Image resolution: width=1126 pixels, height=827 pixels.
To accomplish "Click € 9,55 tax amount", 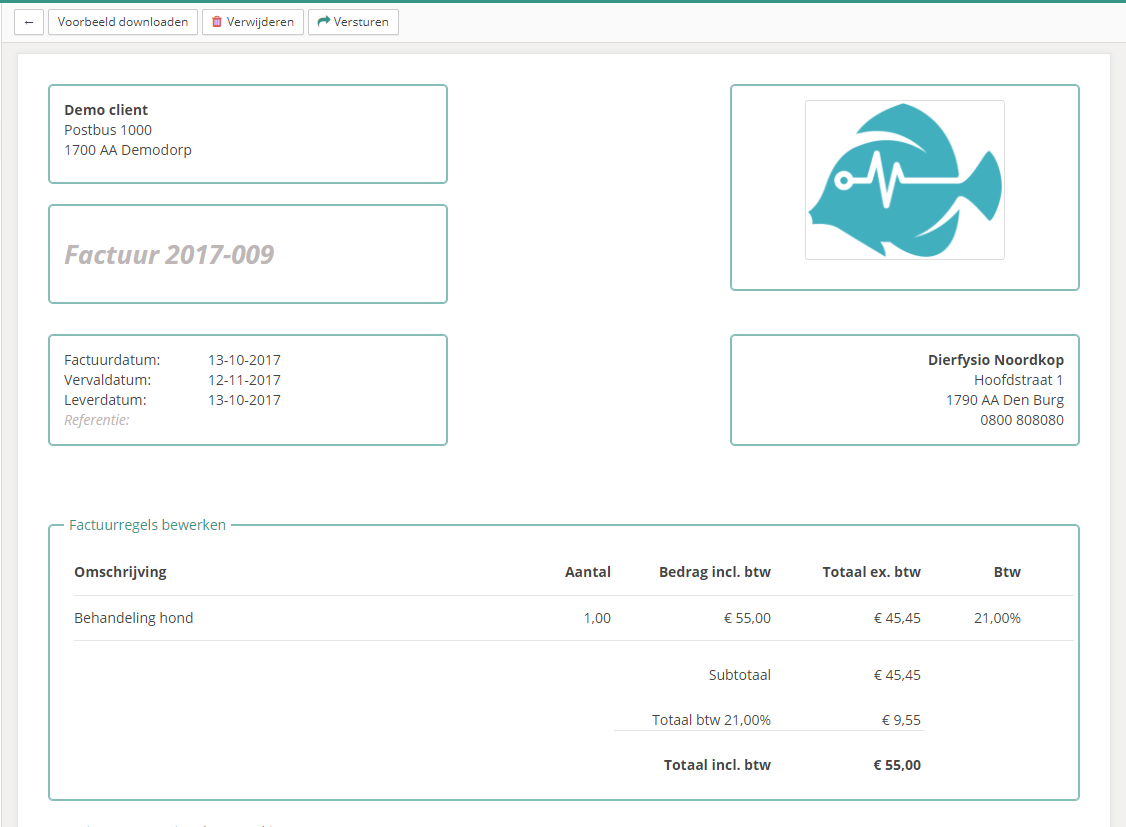I will click(x=901, y=720).
